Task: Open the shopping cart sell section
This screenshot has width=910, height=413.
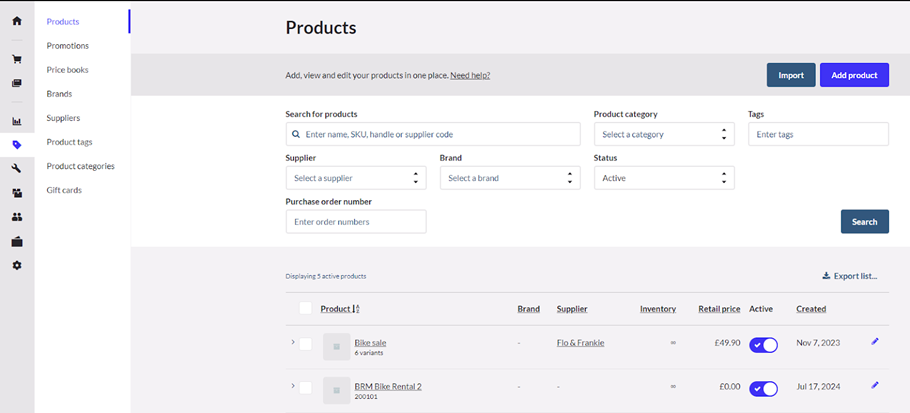Action: pyautogui.click(x=16, y=59)
